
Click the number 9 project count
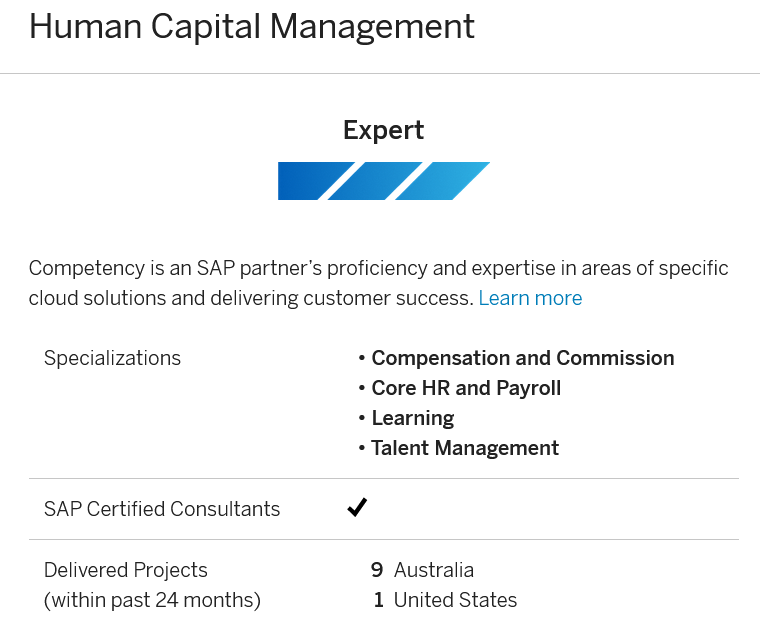click(377, 570)
